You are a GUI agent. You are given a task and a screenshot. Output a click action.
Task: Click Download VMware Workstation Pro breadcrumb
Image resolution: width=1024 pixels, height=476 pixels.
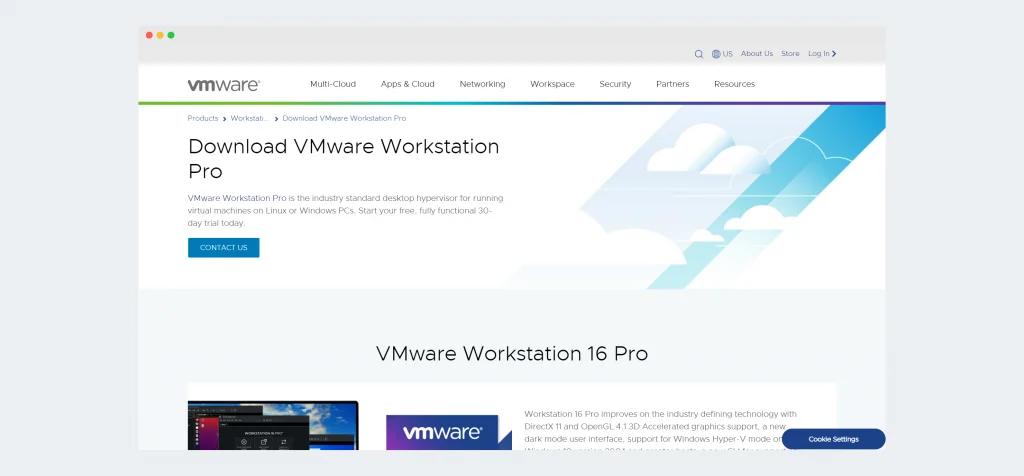(x=344, y=118)
